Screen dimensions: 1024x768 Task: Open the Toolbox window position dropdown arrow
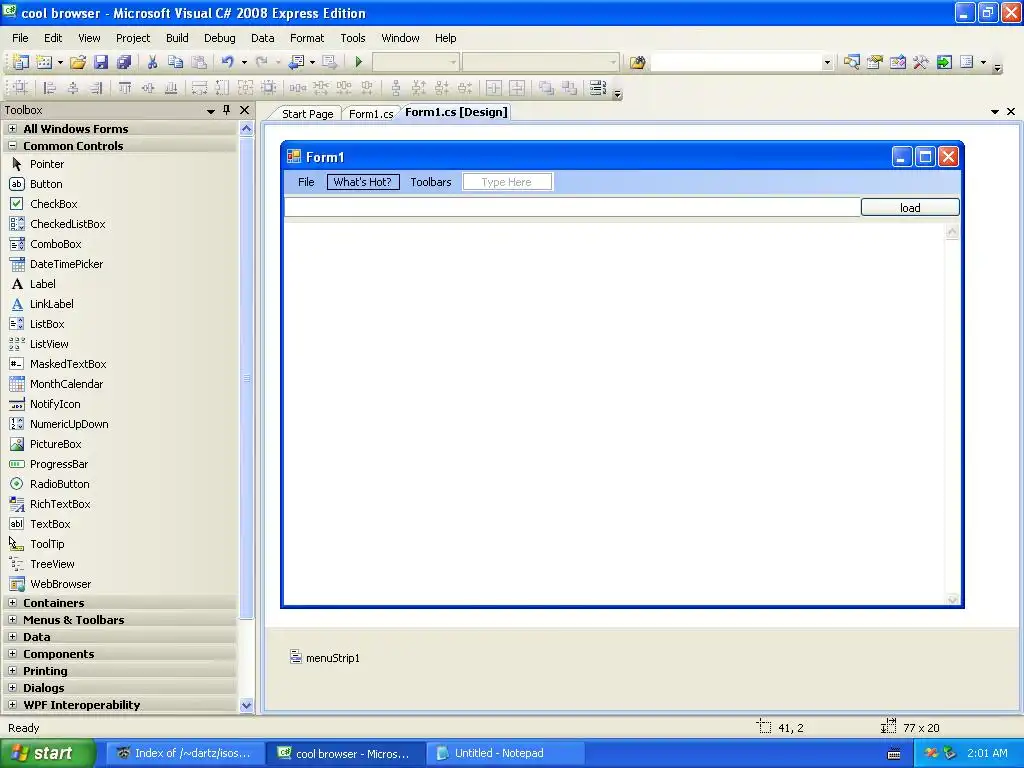point(210,111)
